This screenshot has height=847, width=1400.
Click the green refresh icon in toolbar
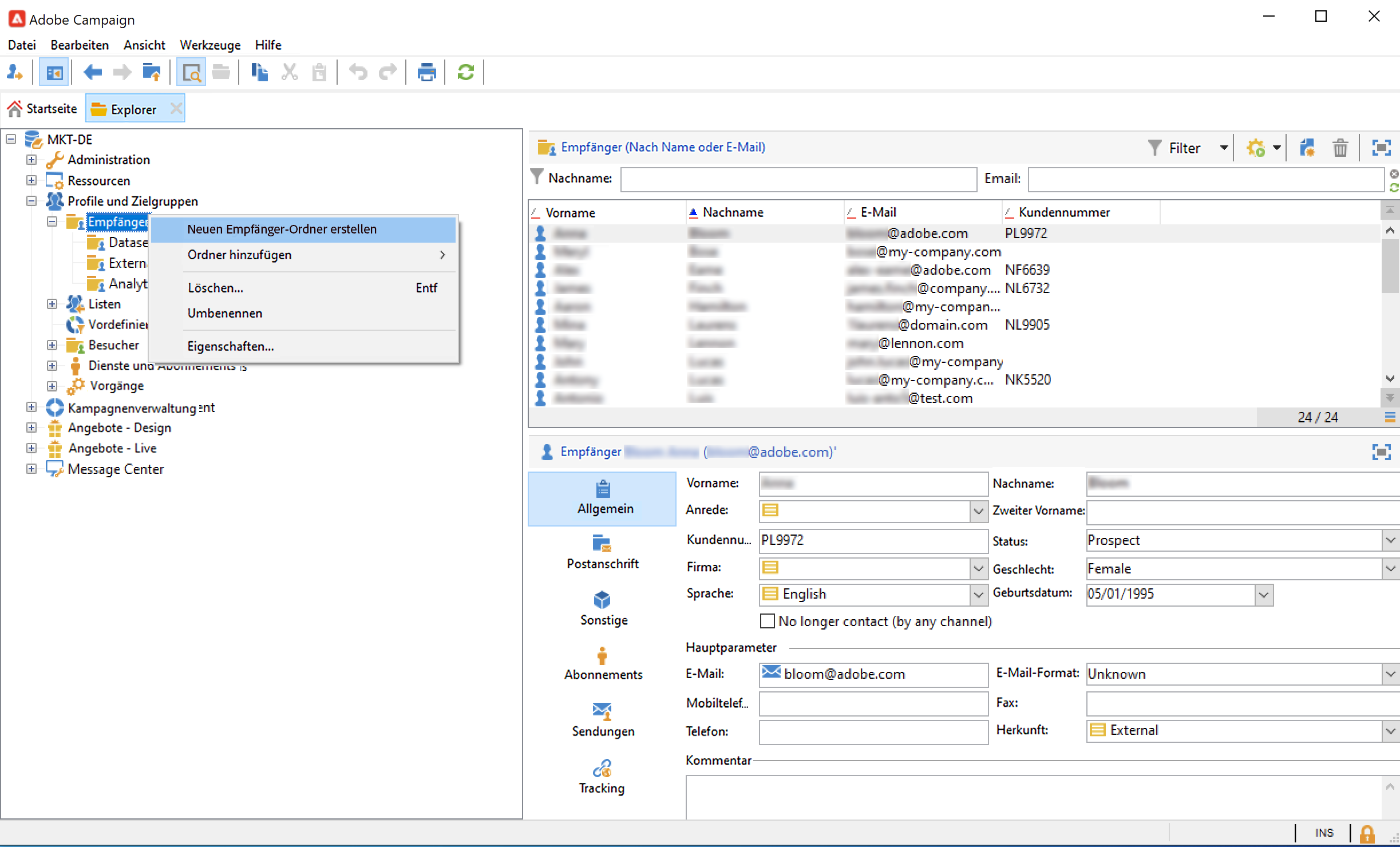pyautogui.click(x=465, y=72)
